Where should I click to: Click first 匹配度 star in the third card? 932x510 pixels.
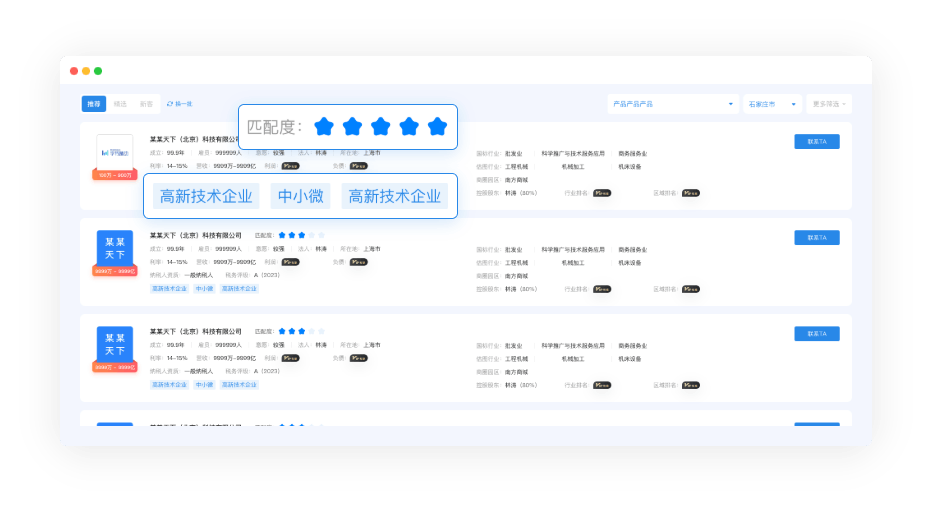coord(282,331)
